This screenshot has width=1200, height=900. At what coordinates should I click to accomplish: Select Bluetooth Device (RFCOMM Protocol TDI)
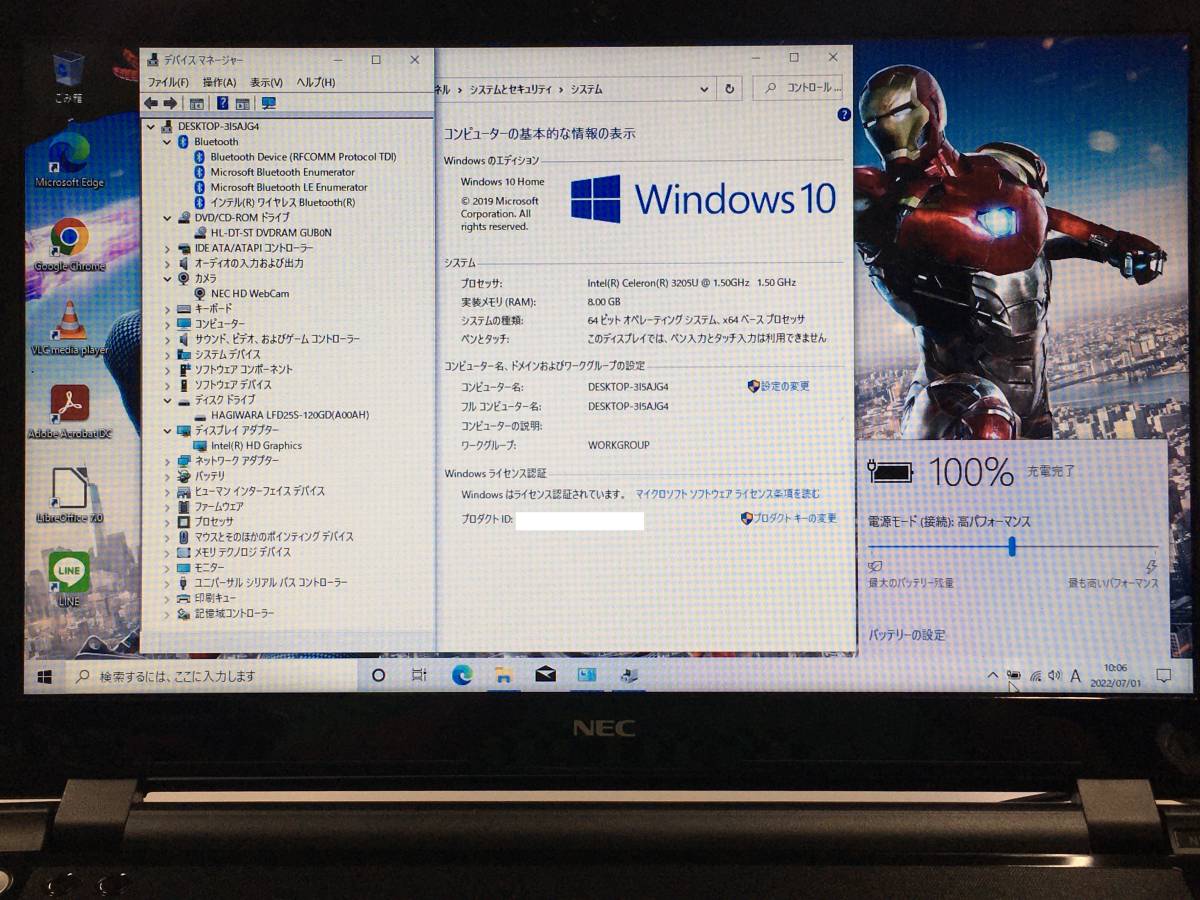pyautogui.click(x=302, y=157)
